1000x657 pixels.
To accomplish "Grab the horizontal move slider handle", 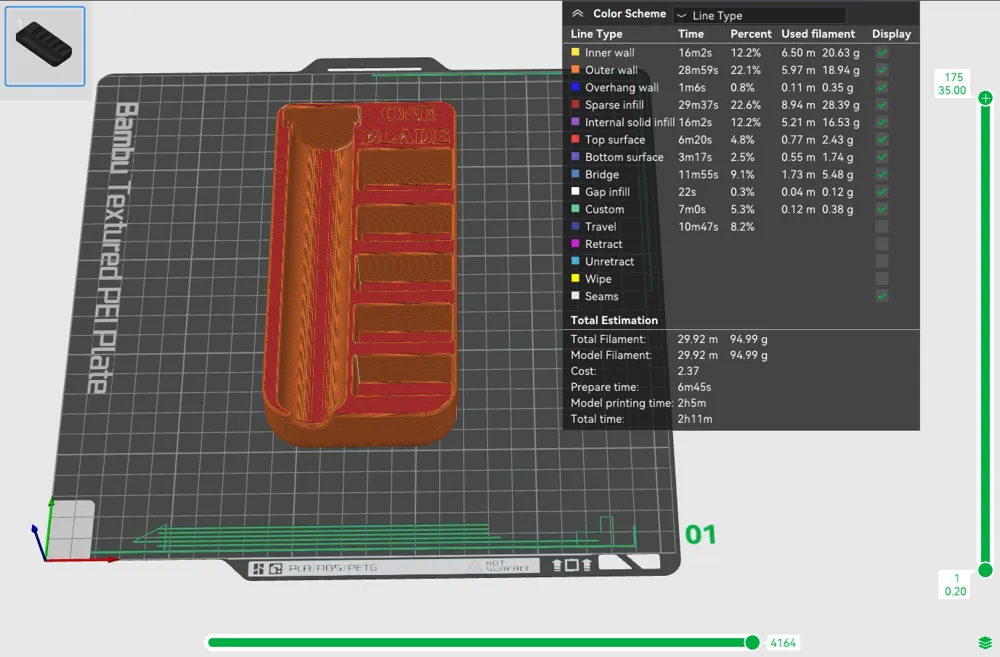I will pyautogui.click(x=753, y=642).
